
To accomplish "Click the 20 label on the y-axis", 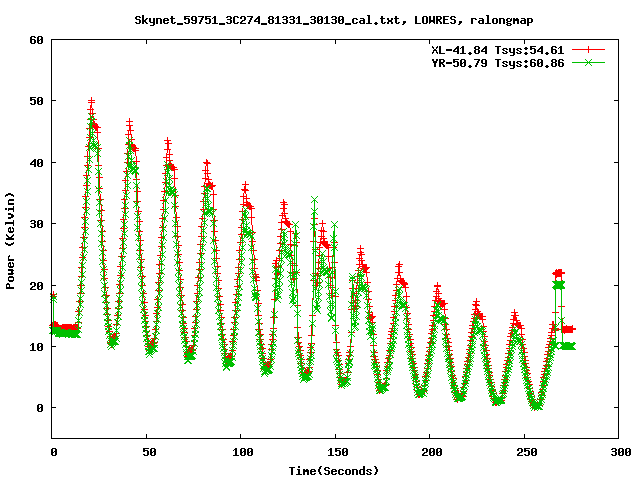I will (37, 286).
